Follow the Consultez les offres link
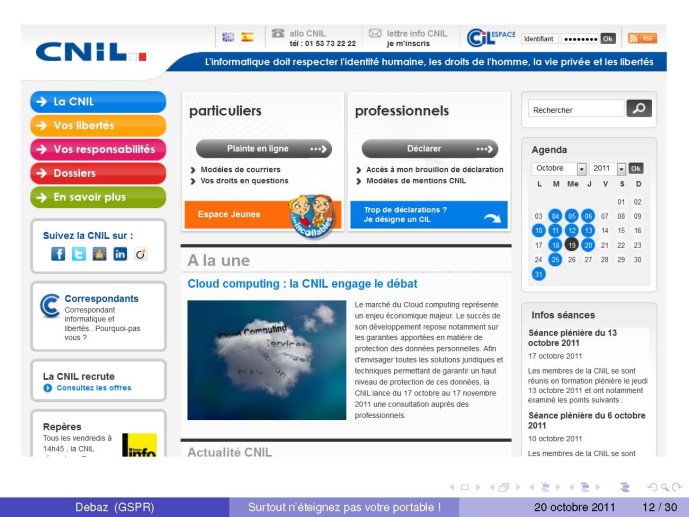Image resolution: width=689 pixels, height=517 pixels. (94, 388)
